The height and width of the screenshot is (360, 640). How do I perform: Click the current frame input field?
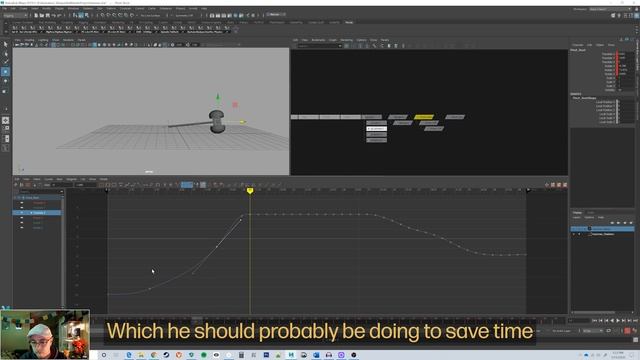tap(578, 321)
